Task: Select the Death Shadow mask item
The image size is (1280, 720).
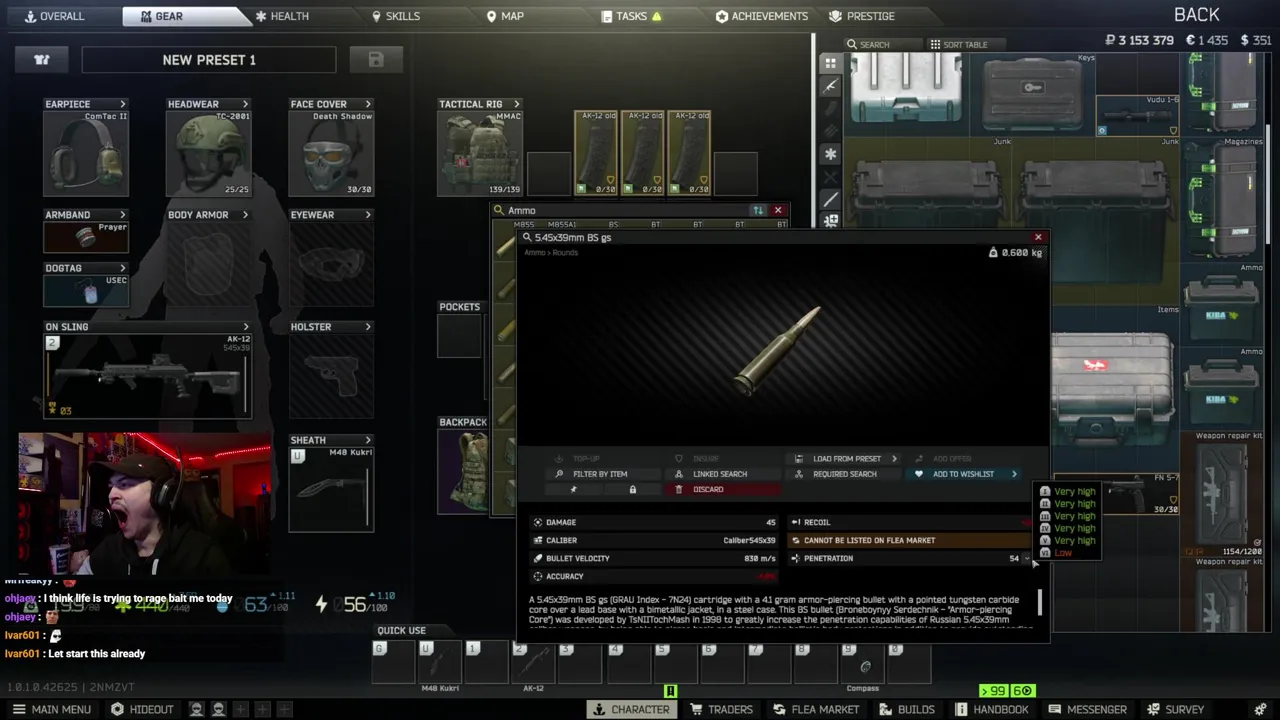Action: pyautogui.click(x=331, y=153)
